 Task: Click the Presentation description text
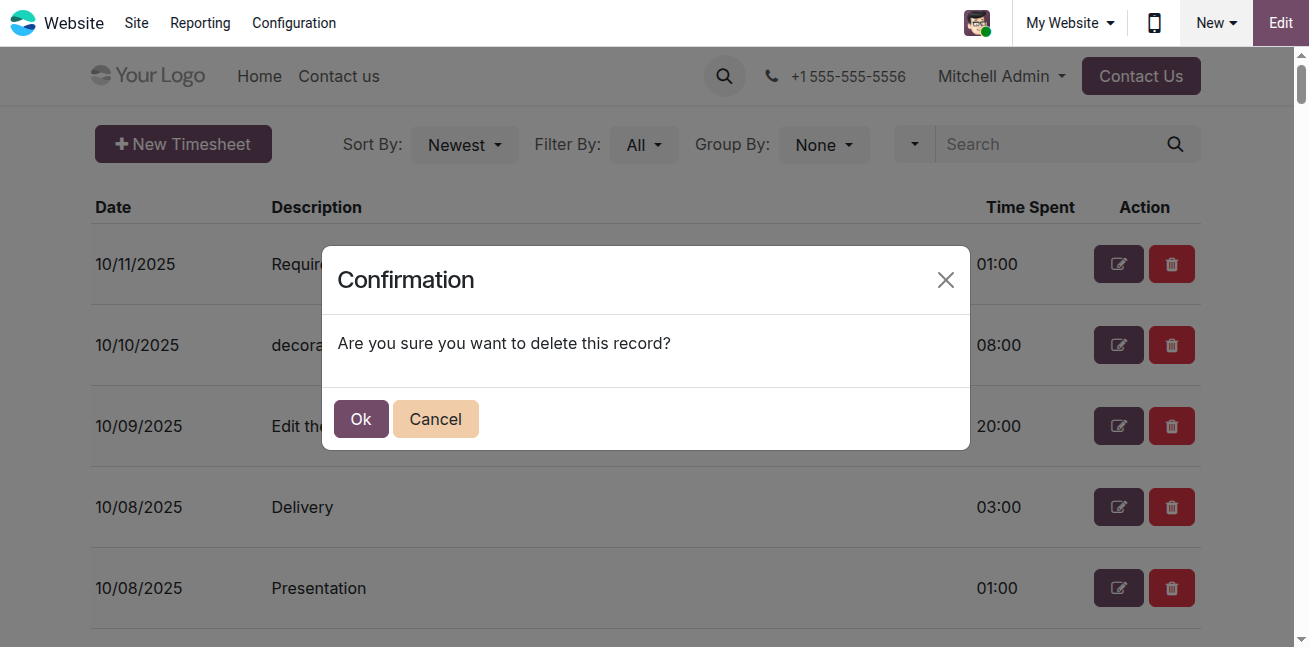point(319,588)
